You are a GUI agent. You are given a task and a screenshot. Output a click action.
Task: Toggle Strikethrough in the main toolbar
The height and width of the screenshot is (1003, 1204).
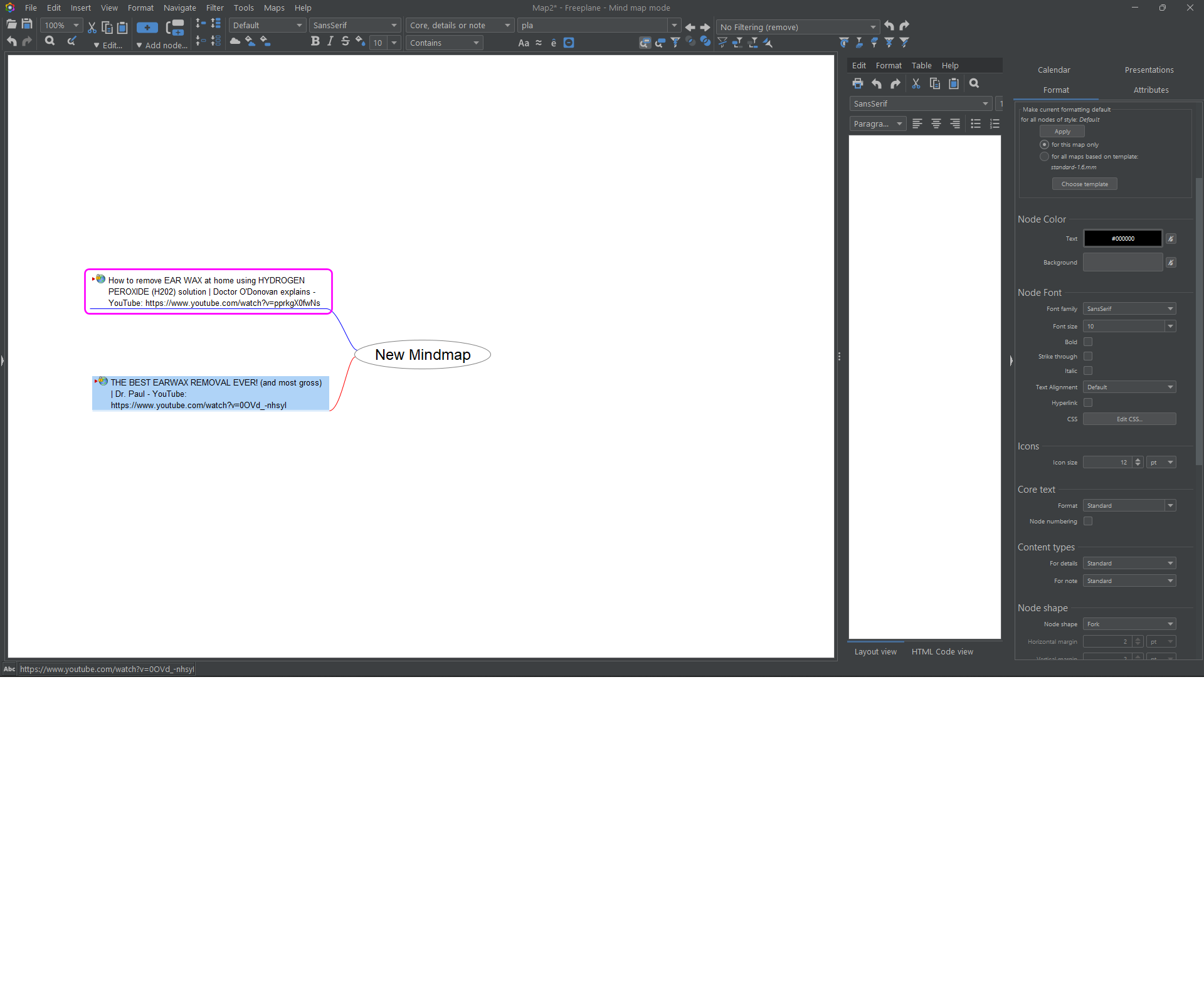click(345, 41)
